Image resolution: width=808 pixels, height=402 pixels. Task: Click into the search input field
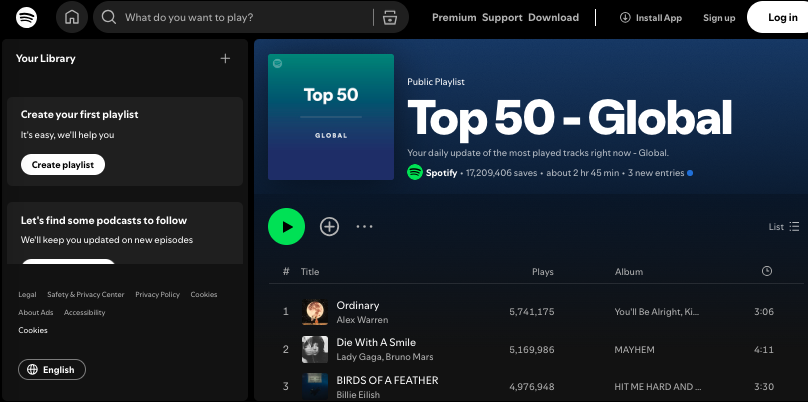point(247,18)
